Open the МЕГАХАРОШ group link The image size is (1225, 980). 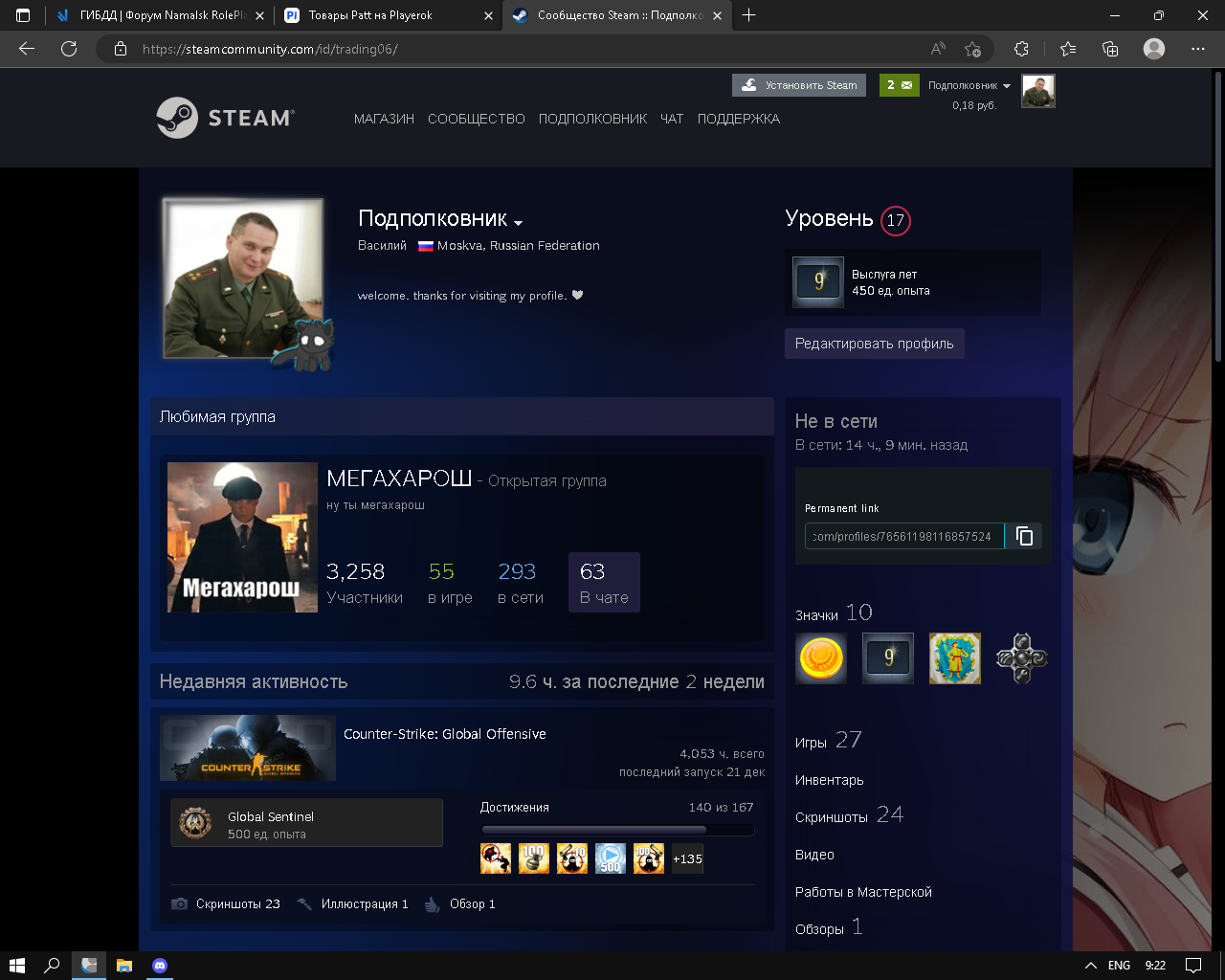tap(399, 479)
